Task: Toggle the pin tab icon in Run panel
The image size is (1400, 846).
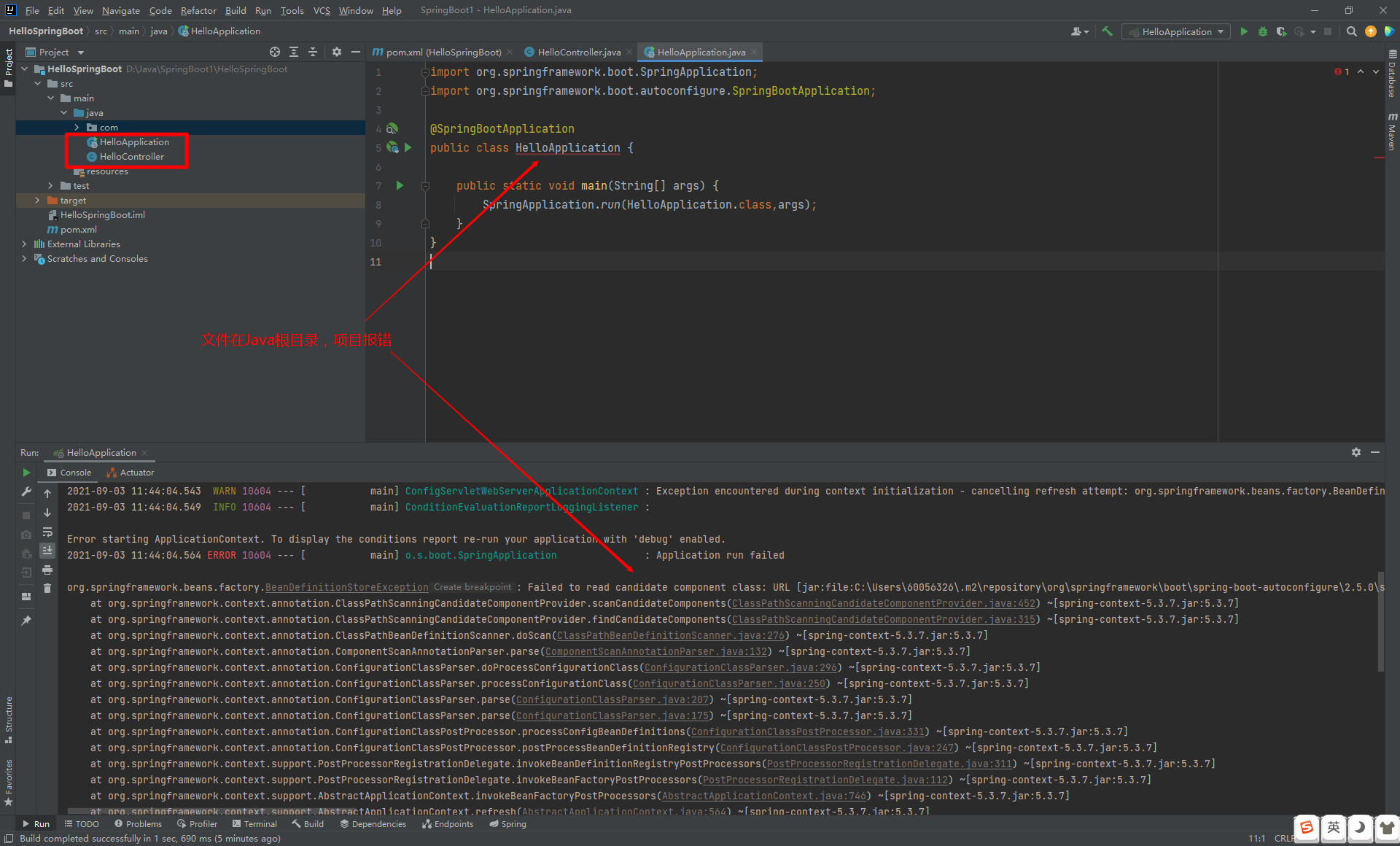Action: tap(26, 621)
